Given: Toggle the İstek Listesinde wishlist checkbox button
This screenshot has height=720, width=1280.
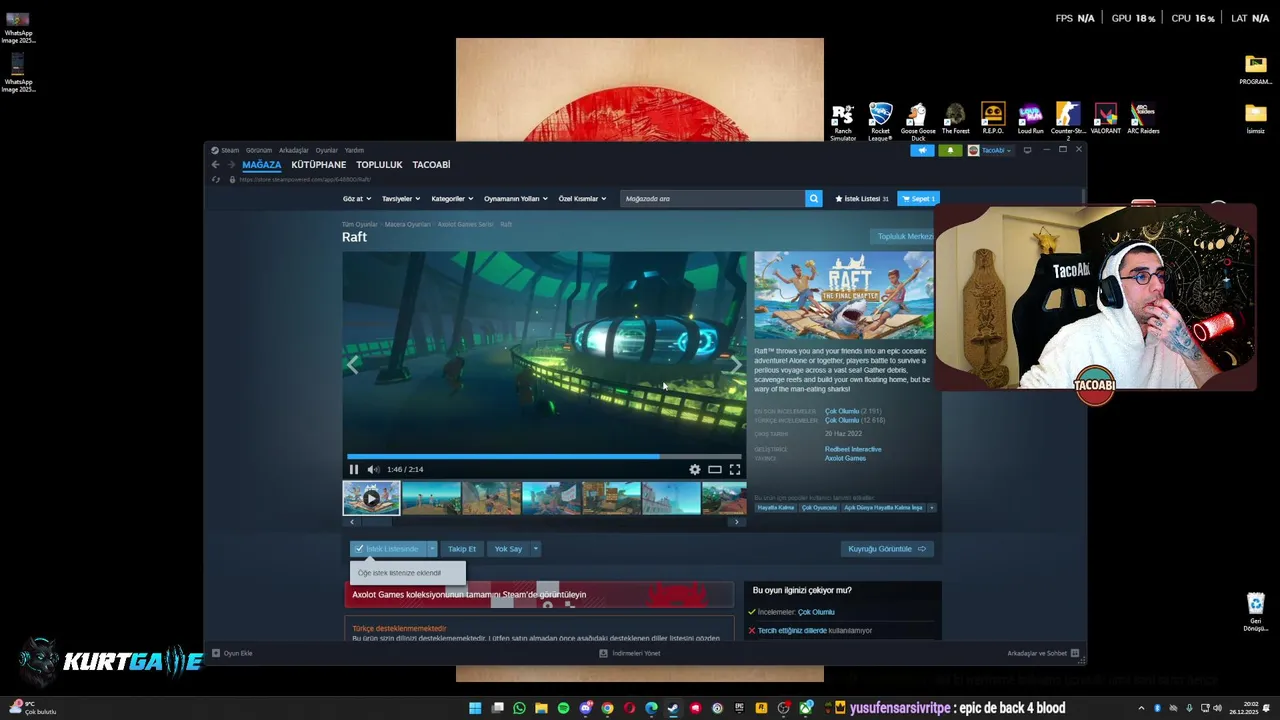Looking at the screenshot, I should pyautogui.click(x=388, y=548).
